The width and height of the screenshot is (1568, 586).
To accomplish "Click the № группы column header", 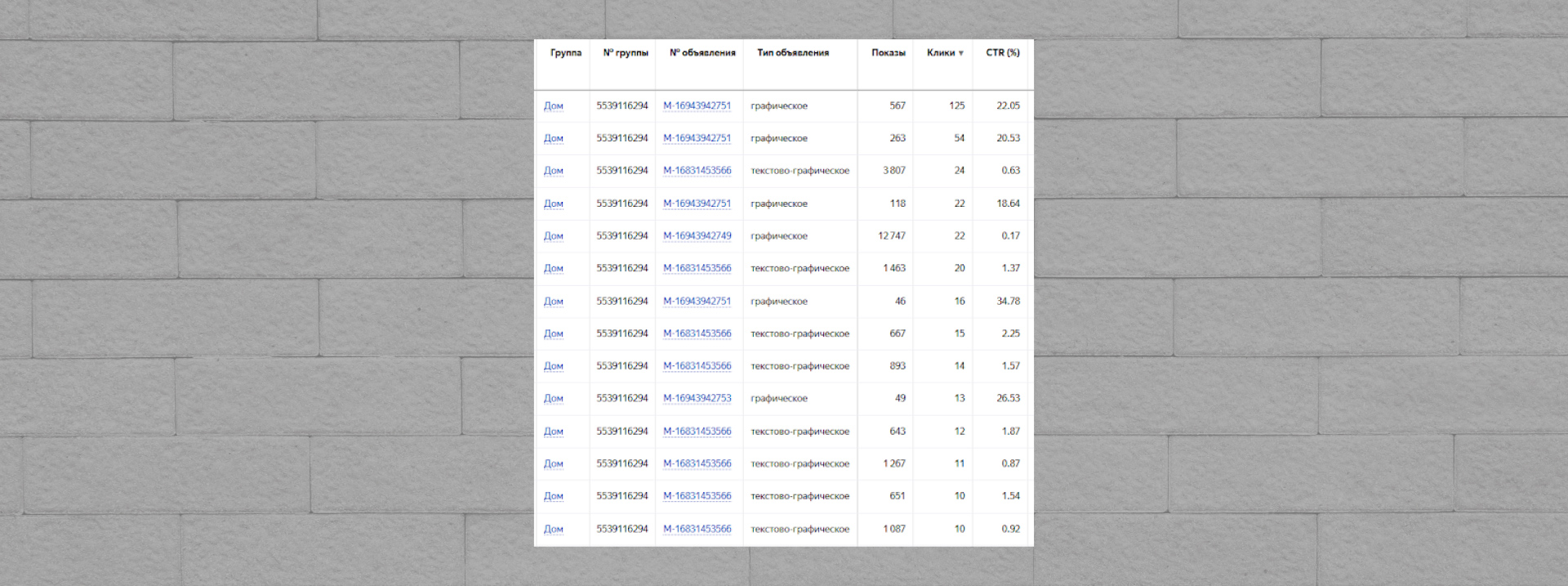I will point(625,53).
